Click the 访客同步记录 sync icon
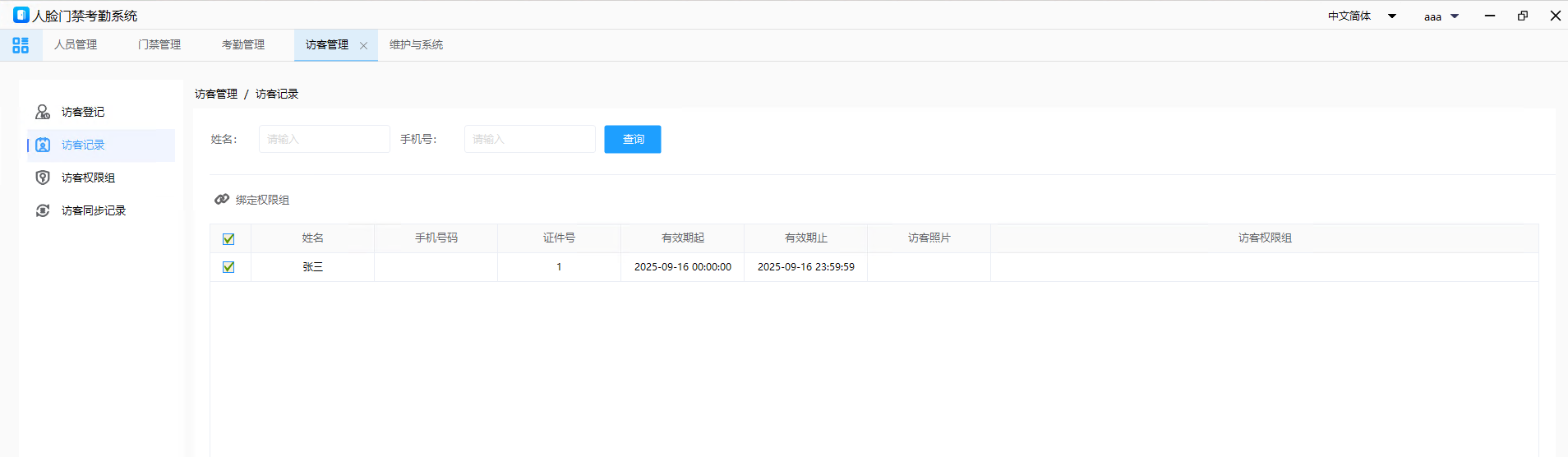The width and height of the screenshot is (1568, 457). pyautogui.click(x=43, y=210)
